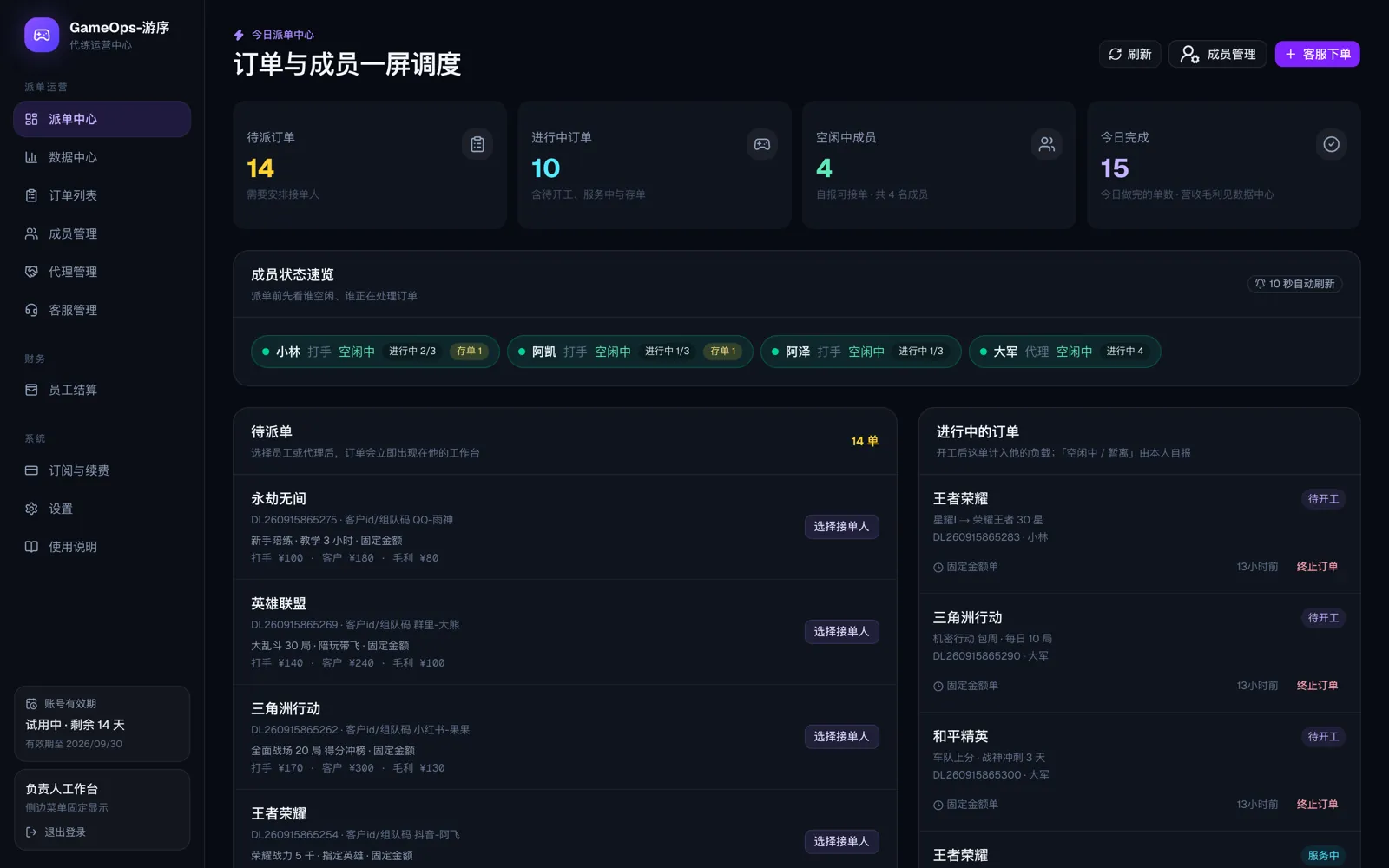Click the 员工结算 wallet icon

[x=31, y=390]
